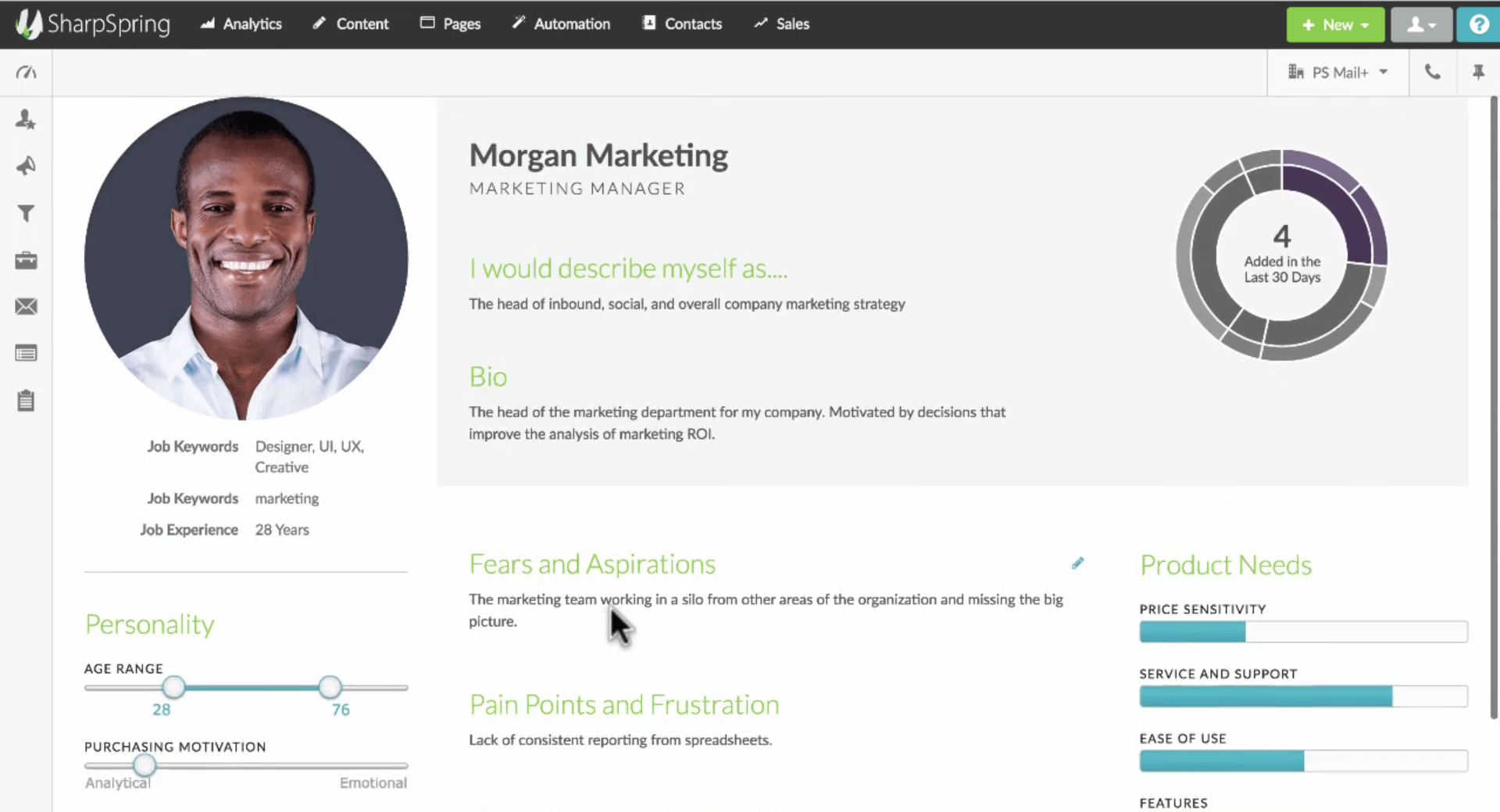The image size is (1500, 812).
Task: Go to the Contacts menu
Action: pos(682,24)
